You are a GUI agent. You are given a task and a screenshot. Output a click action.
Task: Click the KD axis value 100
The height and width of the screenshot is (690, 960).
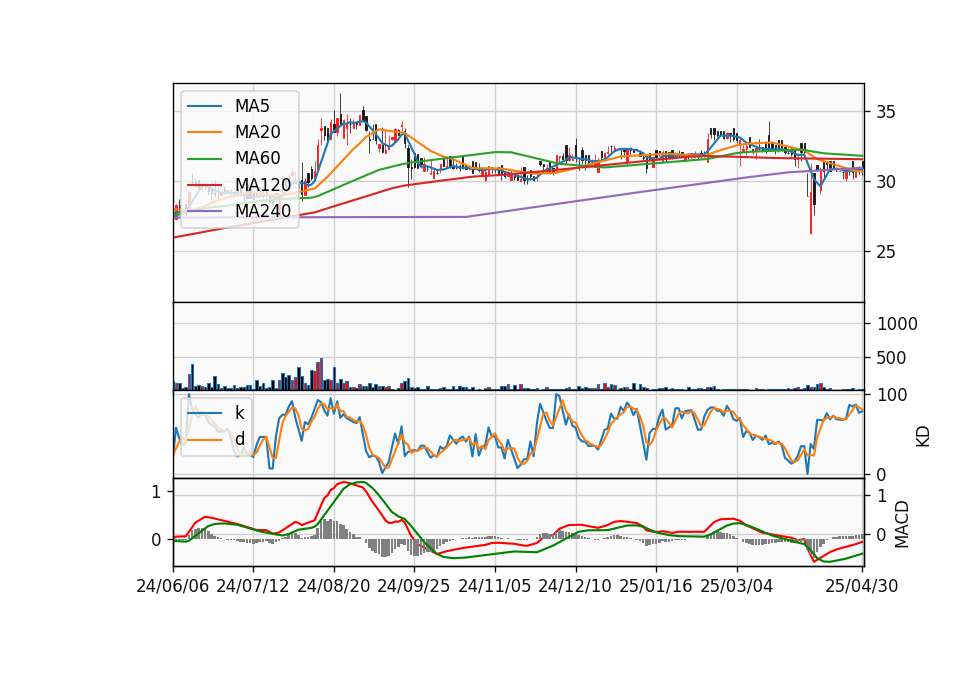point(892,395)
